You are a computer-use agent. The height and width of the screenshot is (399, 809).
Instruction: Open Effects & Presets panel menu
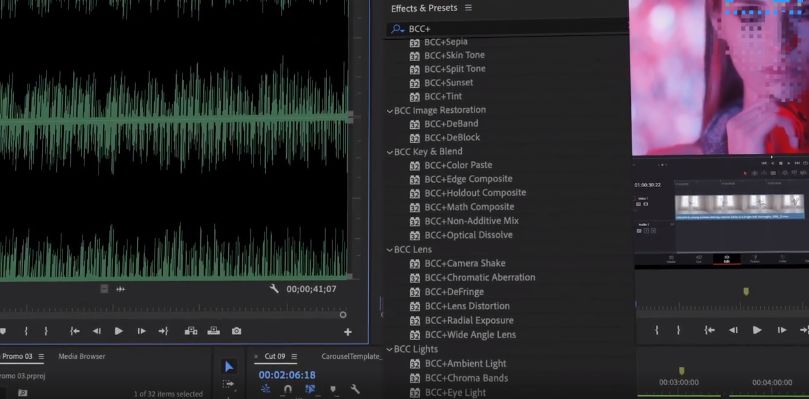[468, 8]
